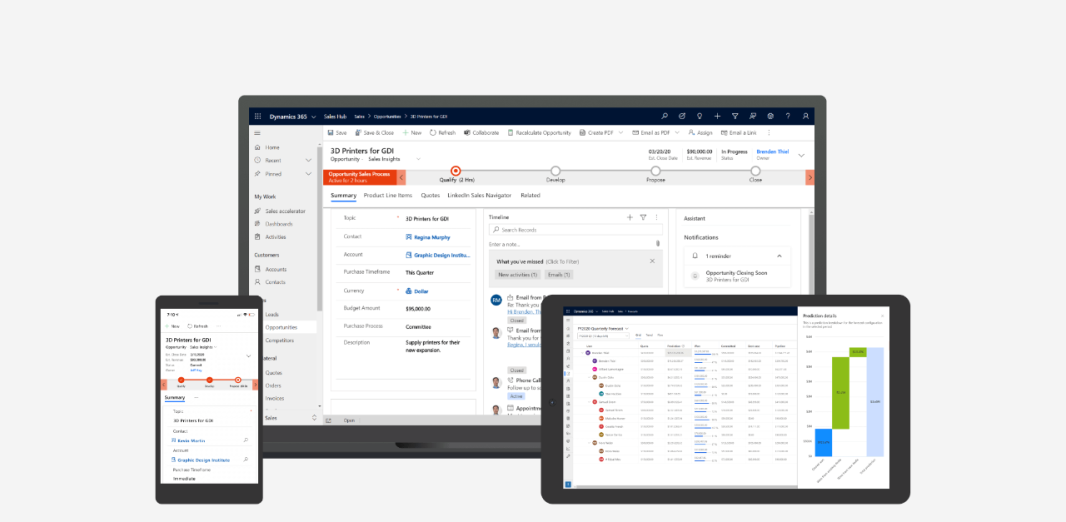Click the Timeline filter funnel icon
The height and width of the screenshot is (522, 1066).
pos(643,218)
